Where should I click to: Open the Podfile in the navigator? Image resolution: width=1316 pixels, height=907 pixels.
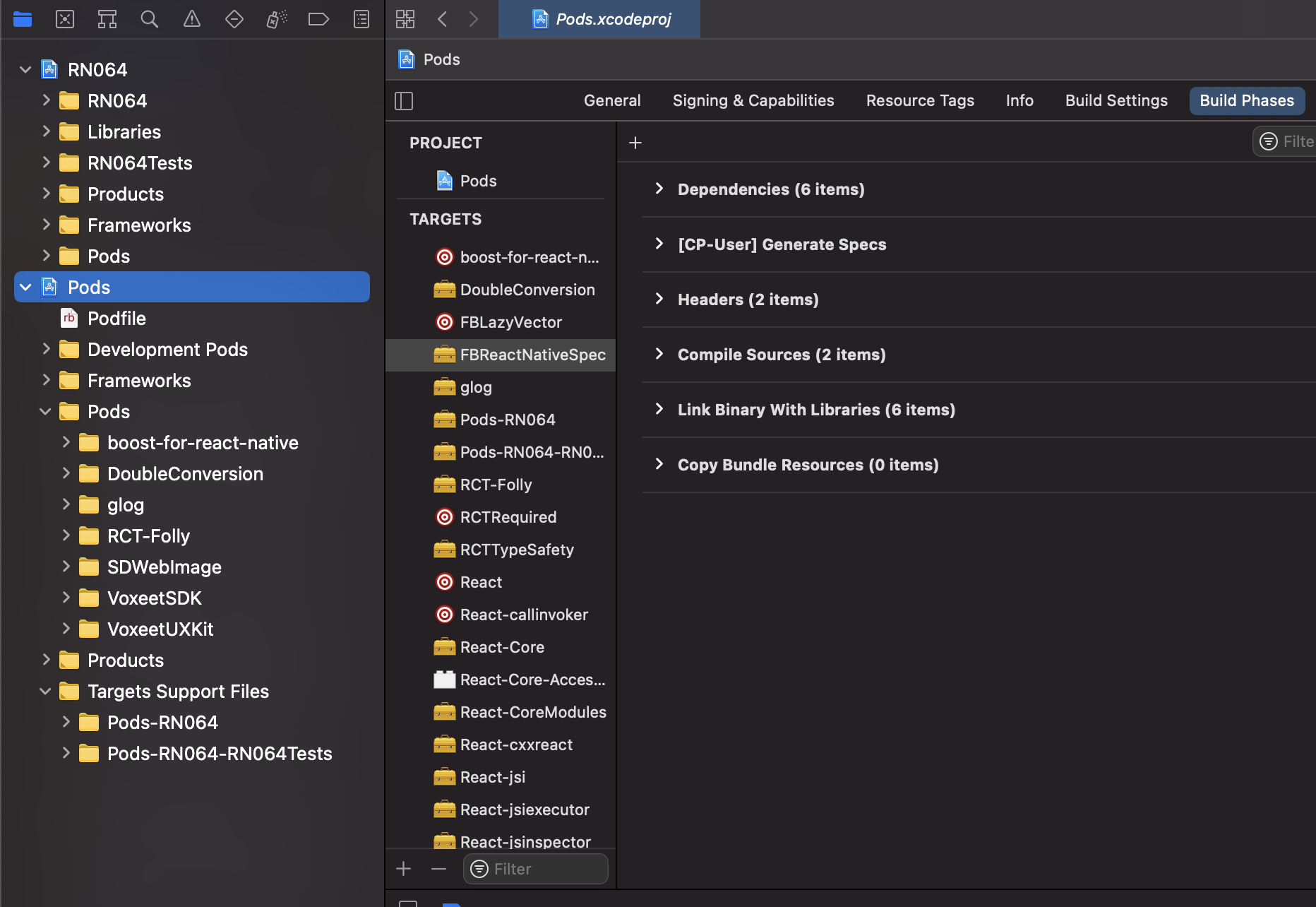click(x=116, y=318)
